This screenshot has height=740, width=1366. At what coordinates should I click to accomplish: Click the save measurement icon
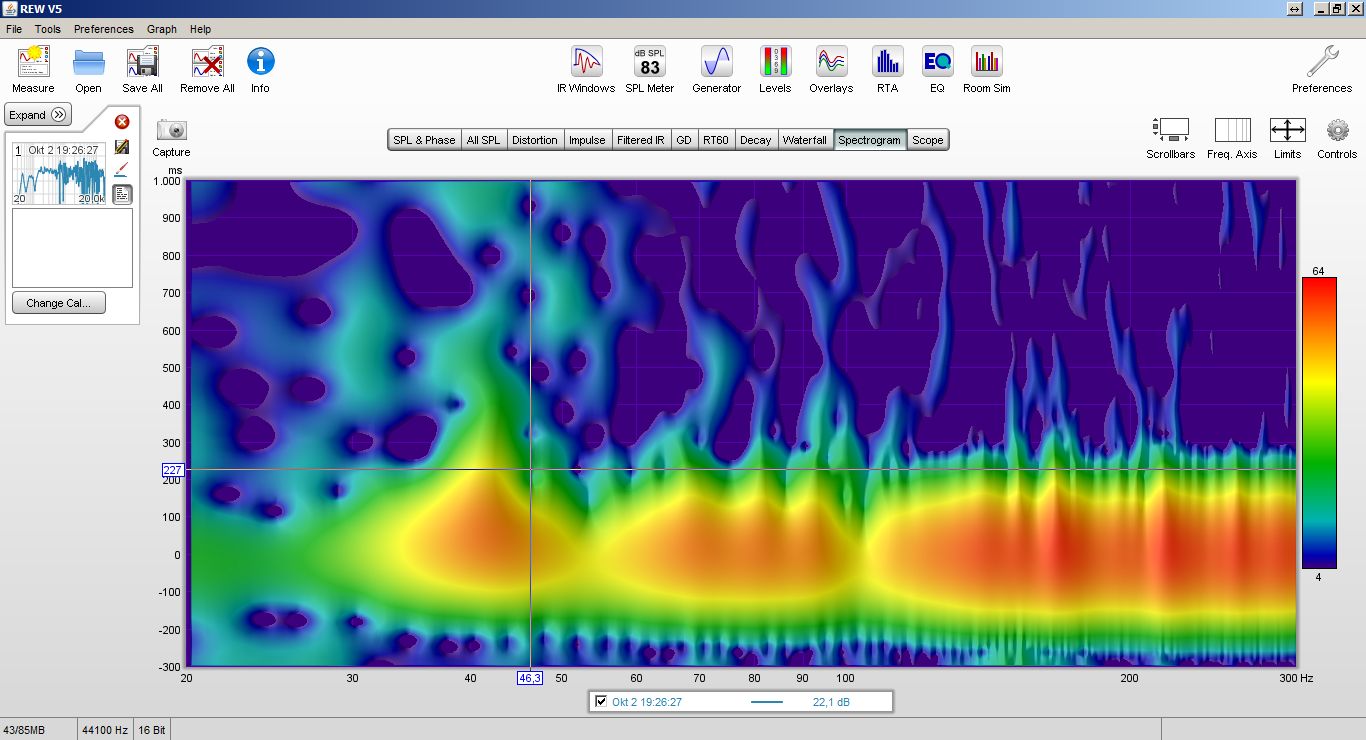point(122,147)
